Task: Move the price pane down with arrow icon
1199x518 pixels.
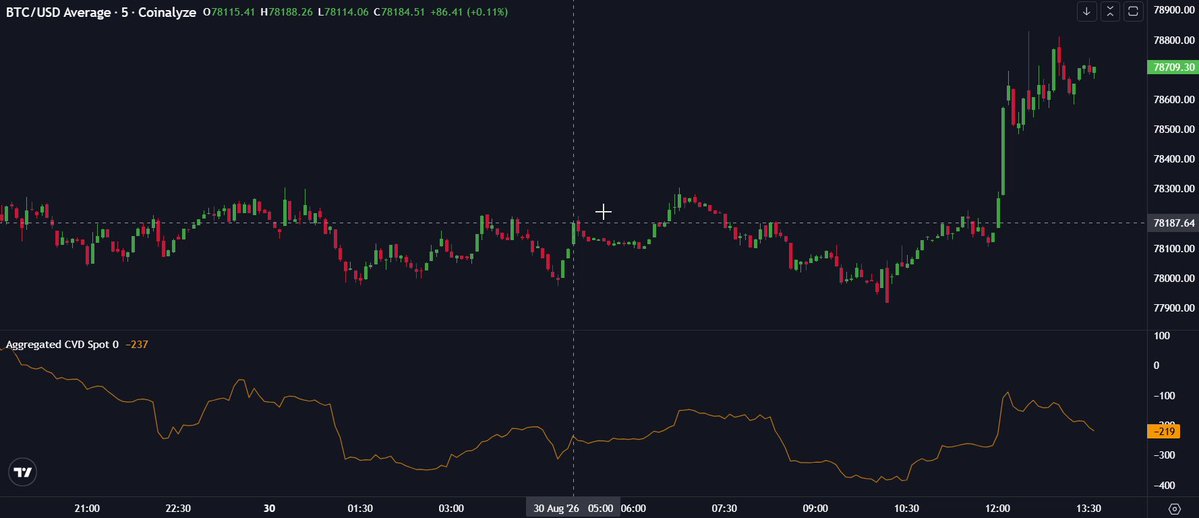Action: click(x=1087, y=11)
